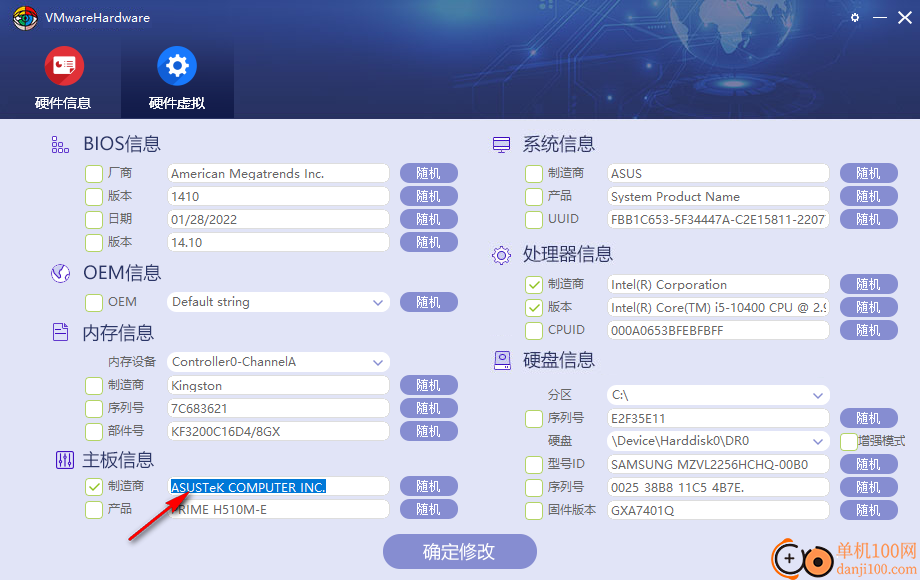This screenshot has height=580, width=920.
Task: Randomize the CPUID value
Action: 868,330
